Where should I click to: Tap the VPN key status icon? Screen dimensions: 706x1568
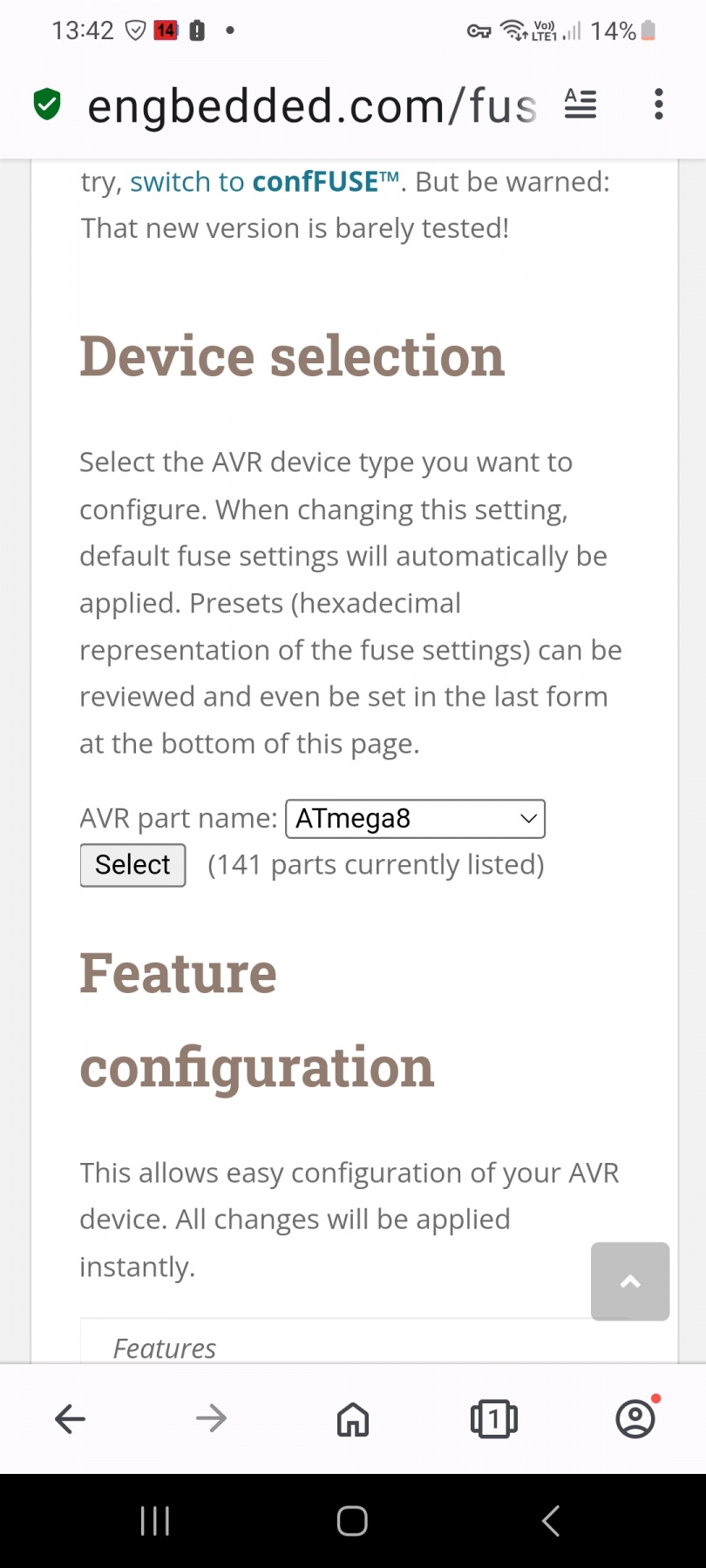pos(479,31)
